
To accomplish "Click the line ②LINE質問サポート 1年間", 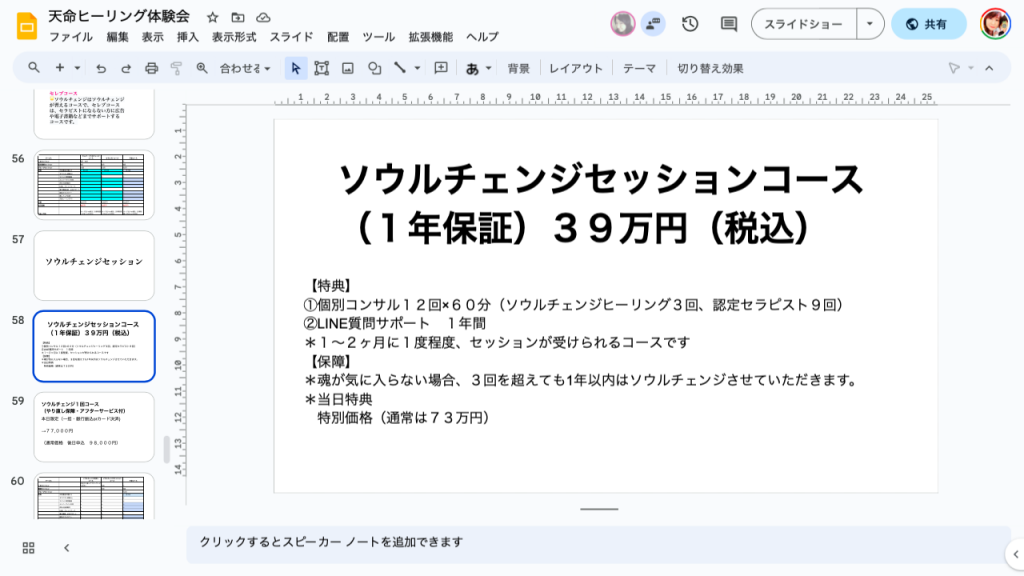I will (x=394, y=323).
